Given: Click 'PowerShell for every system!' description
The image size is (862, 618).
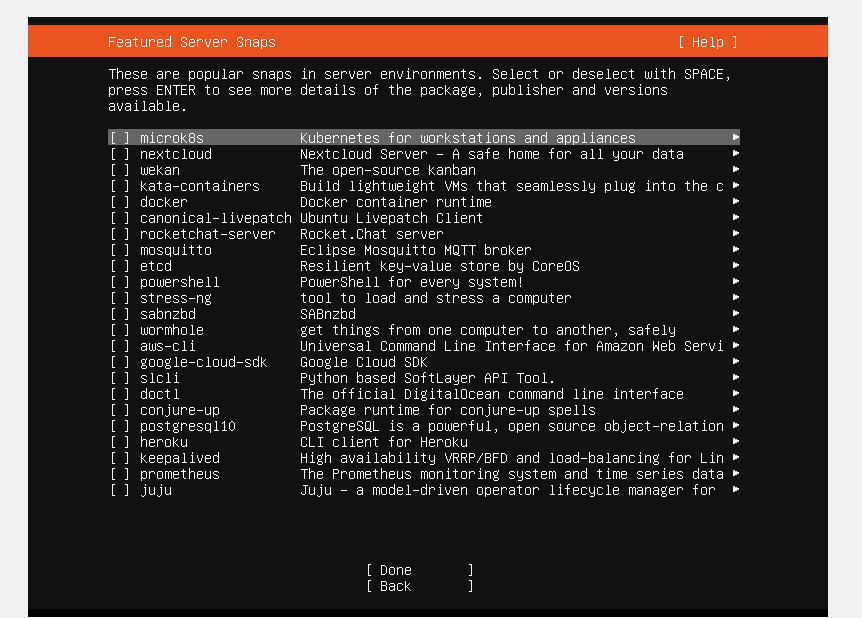Looking at the screenshot, I should click(x=412, y=282).
